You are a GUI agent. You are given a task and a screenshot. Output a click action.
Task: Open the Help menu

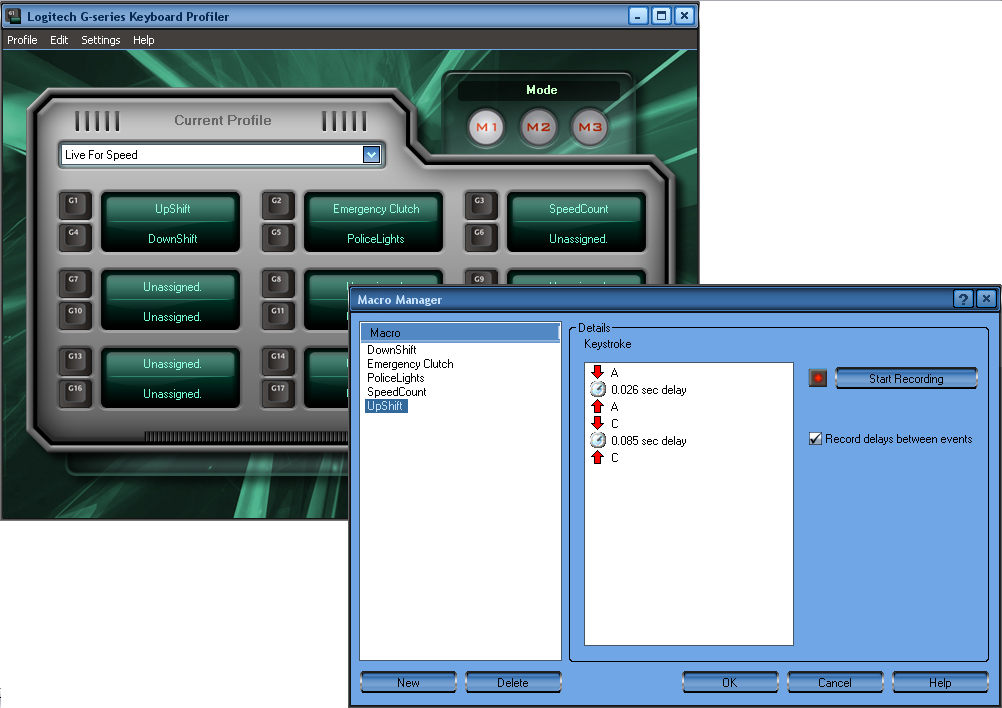pyautogui.click(x=144, y=40)
